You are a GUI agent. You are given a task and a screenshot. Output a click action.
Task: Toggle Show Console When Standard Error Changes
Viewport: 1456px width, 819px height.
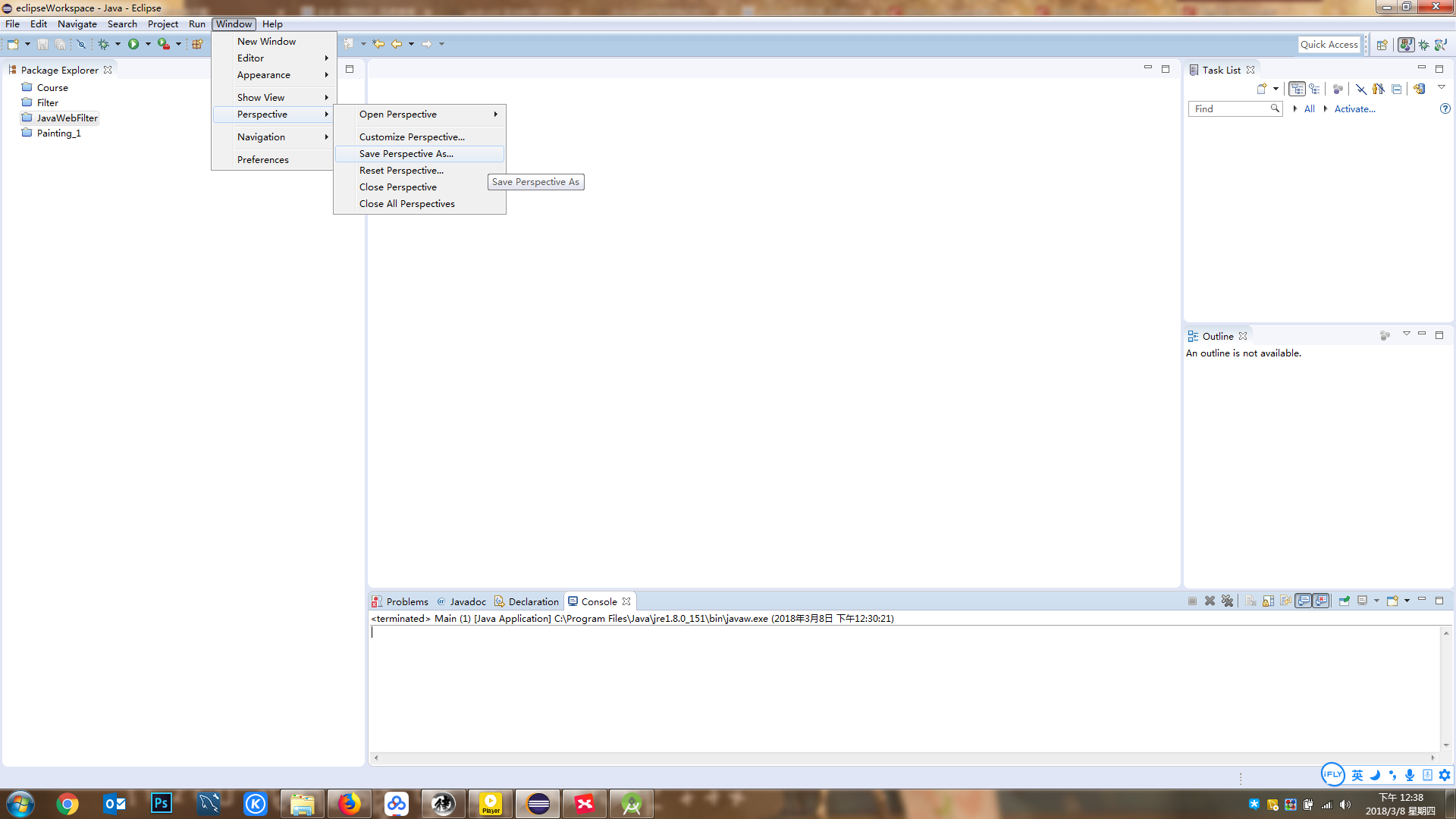[x=1321, y=601]
